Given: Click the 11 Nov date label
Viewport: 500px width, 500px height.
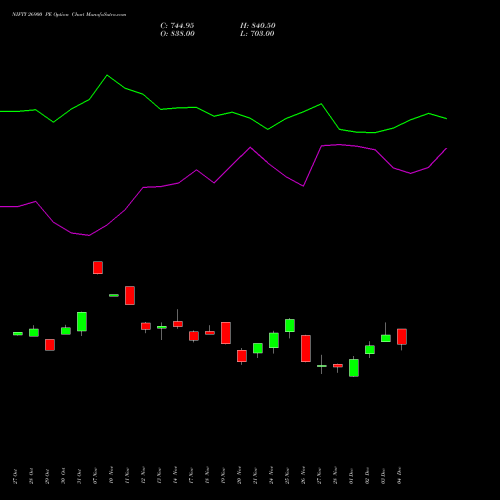Looking at the screenshot, I should pyautogui.click(x=127, y=476).
